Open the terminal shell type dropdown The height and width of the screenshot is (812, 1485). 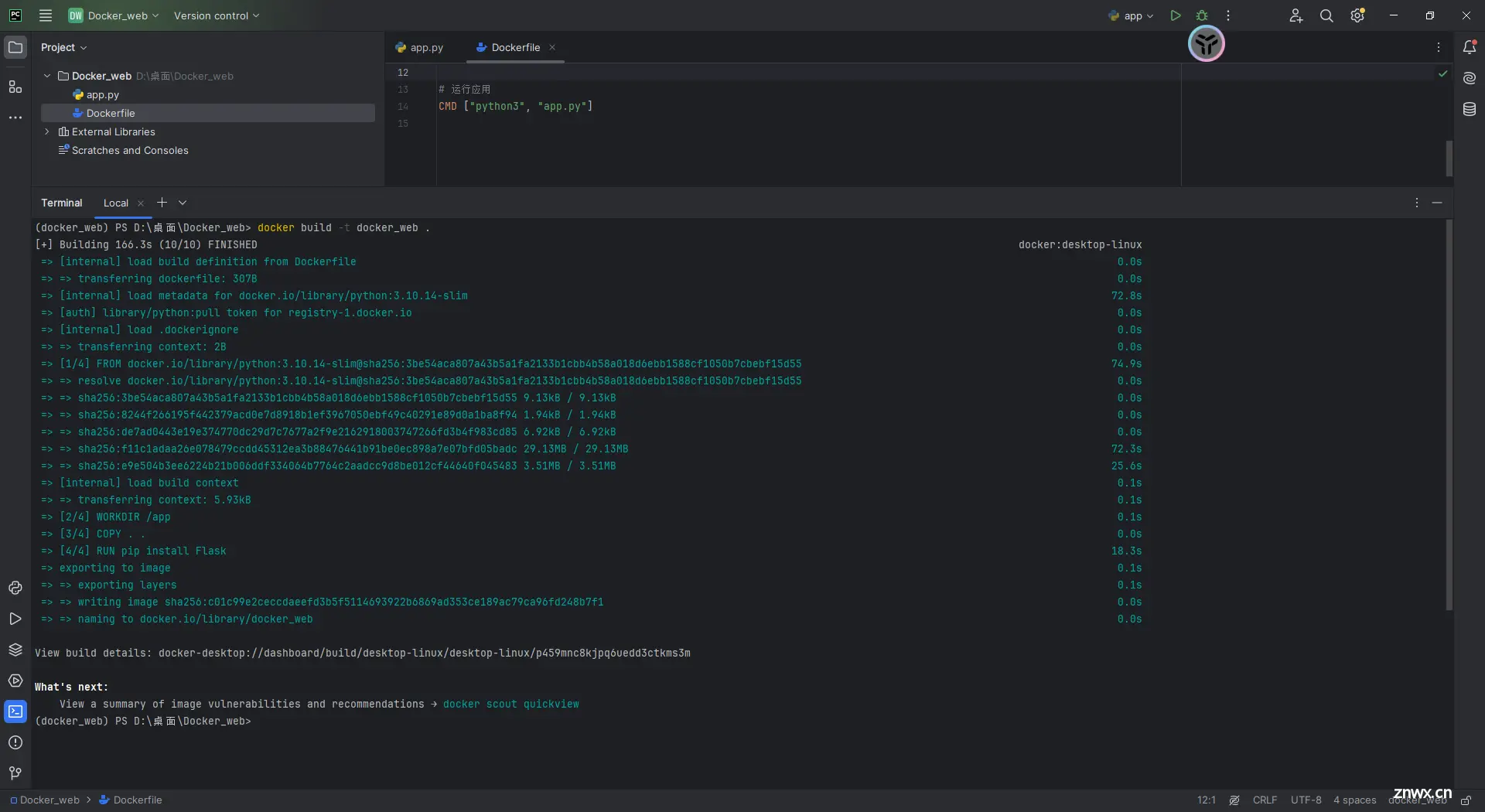point(183,203)
